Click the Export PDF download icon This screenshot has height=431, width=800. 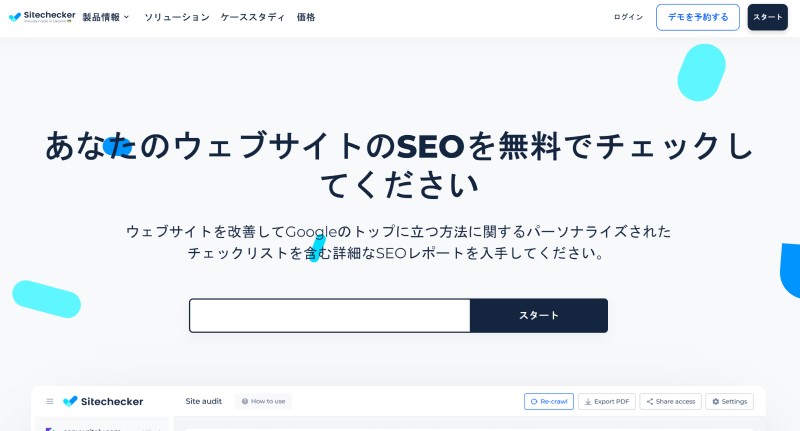[588, 401]
